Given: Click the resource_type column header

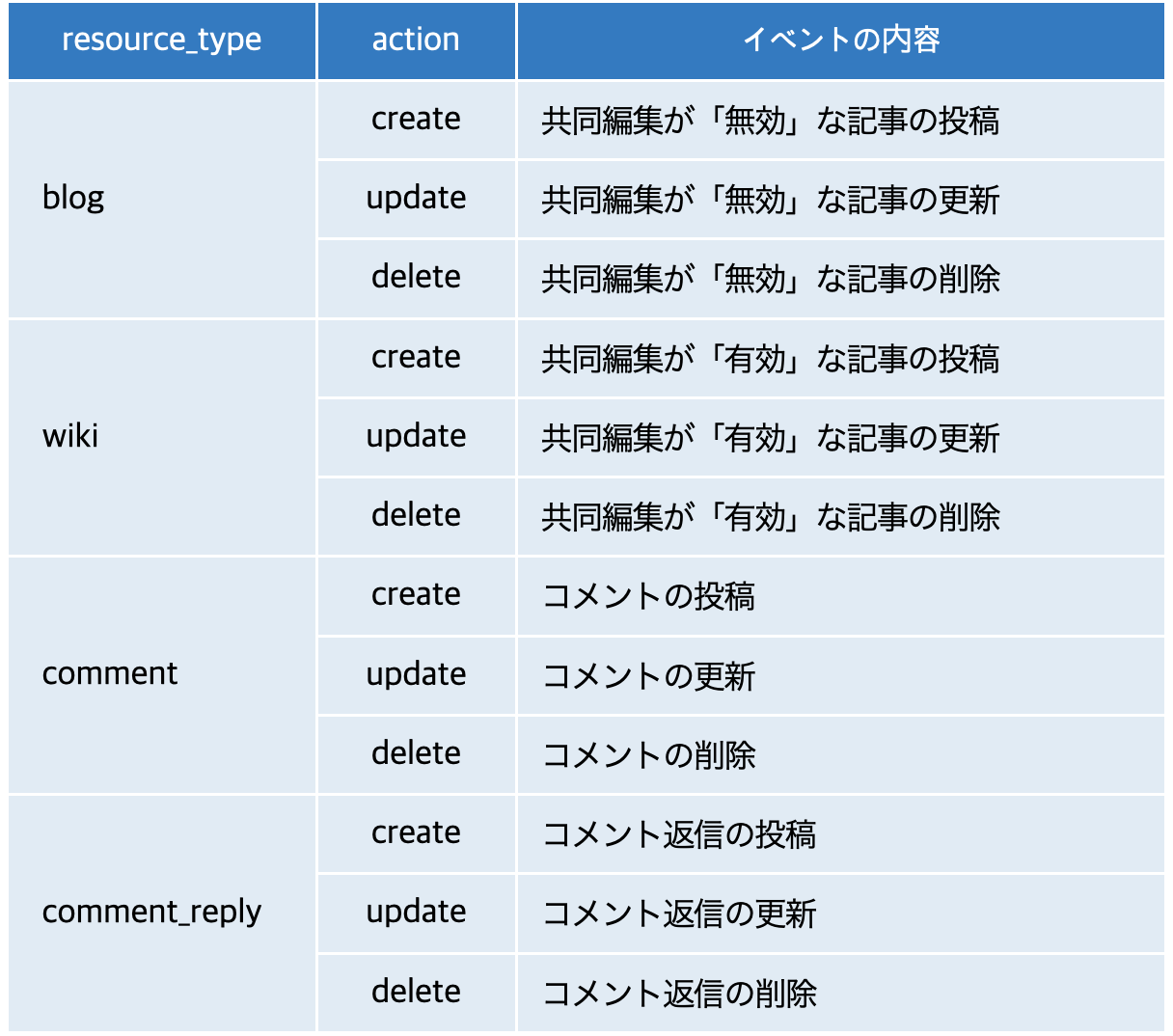Looking at the screenshot, I should 162,41.
